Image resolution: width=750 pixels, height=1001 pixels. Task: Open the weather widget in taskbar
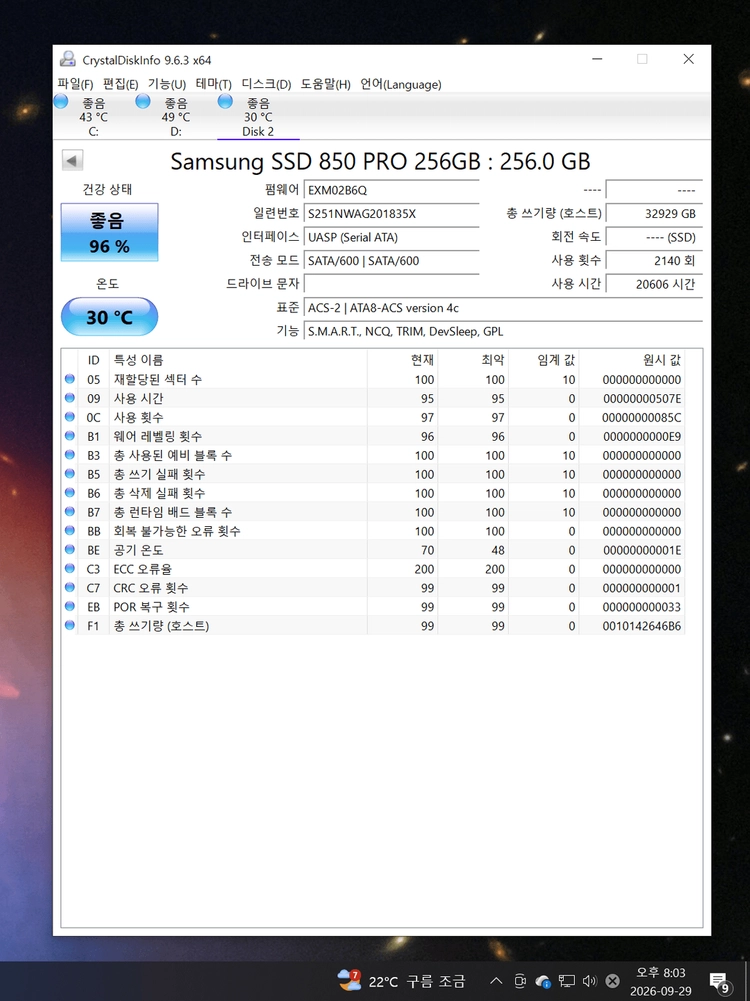click(x=402, y=981)
